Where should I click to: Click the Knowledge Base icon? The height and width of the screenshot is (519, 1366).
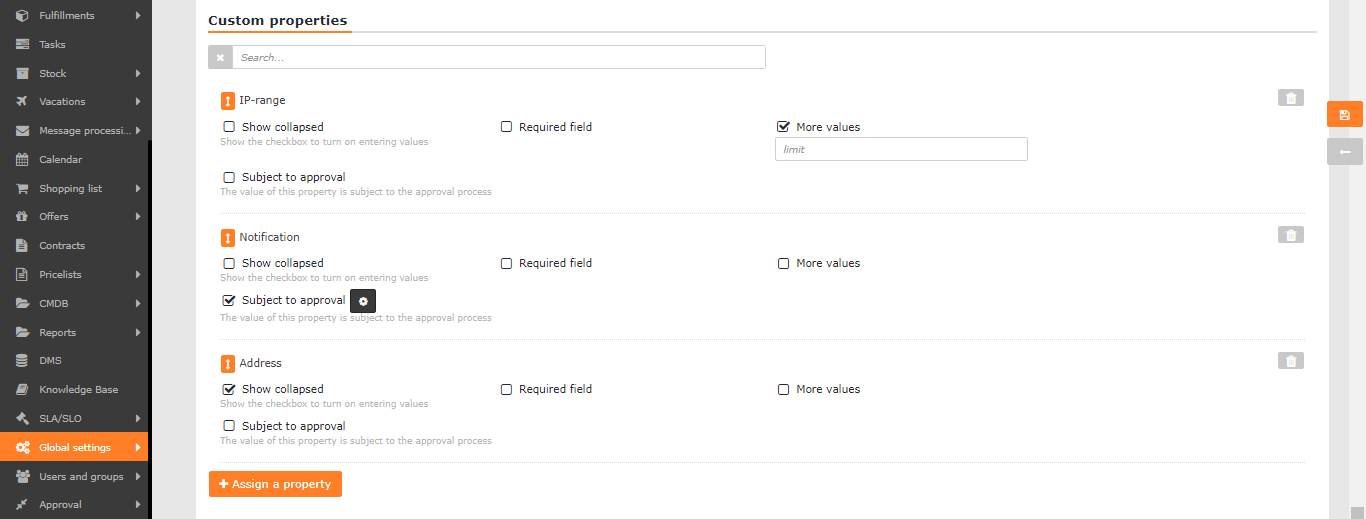point(21,389)
